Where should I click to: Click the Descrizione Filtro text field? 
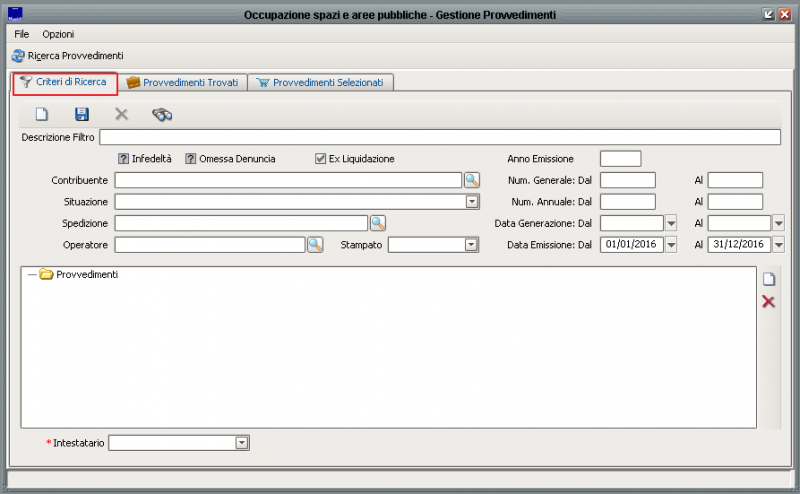coord(439,137)
